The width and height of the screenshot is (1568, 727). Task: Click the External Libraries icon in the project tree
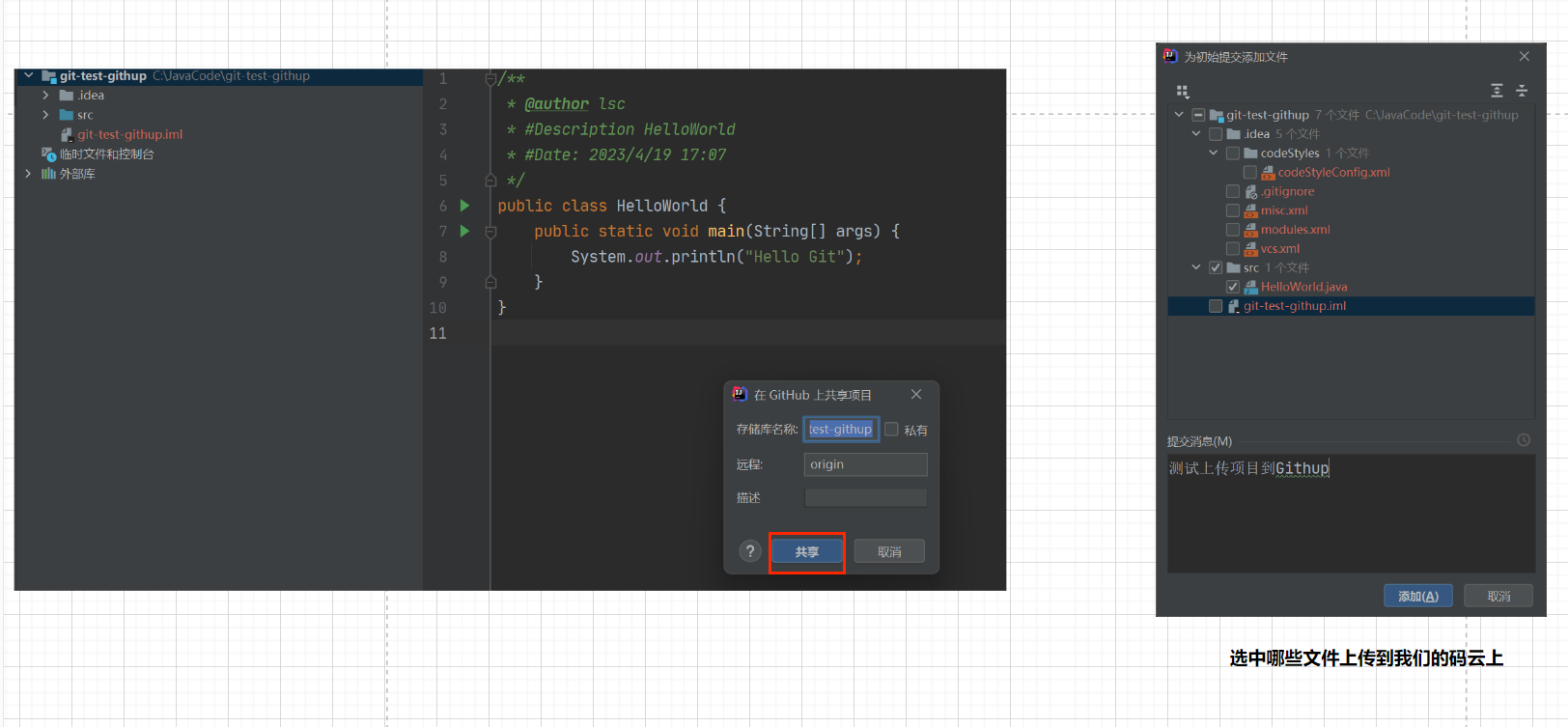[48, 174]
